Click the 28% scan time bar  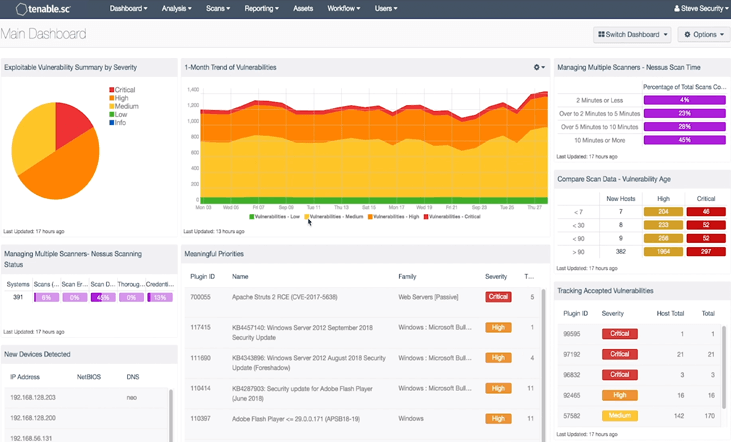pyautogui.click(x=684, y=126)
